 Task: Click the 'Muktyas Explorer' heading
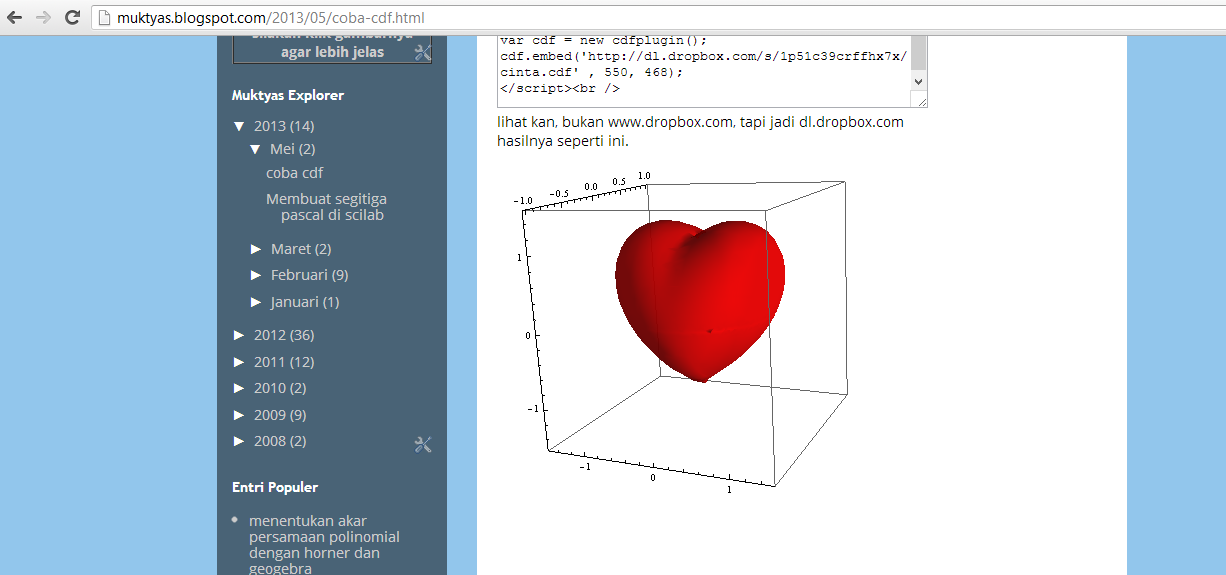[x=288, y=96]
